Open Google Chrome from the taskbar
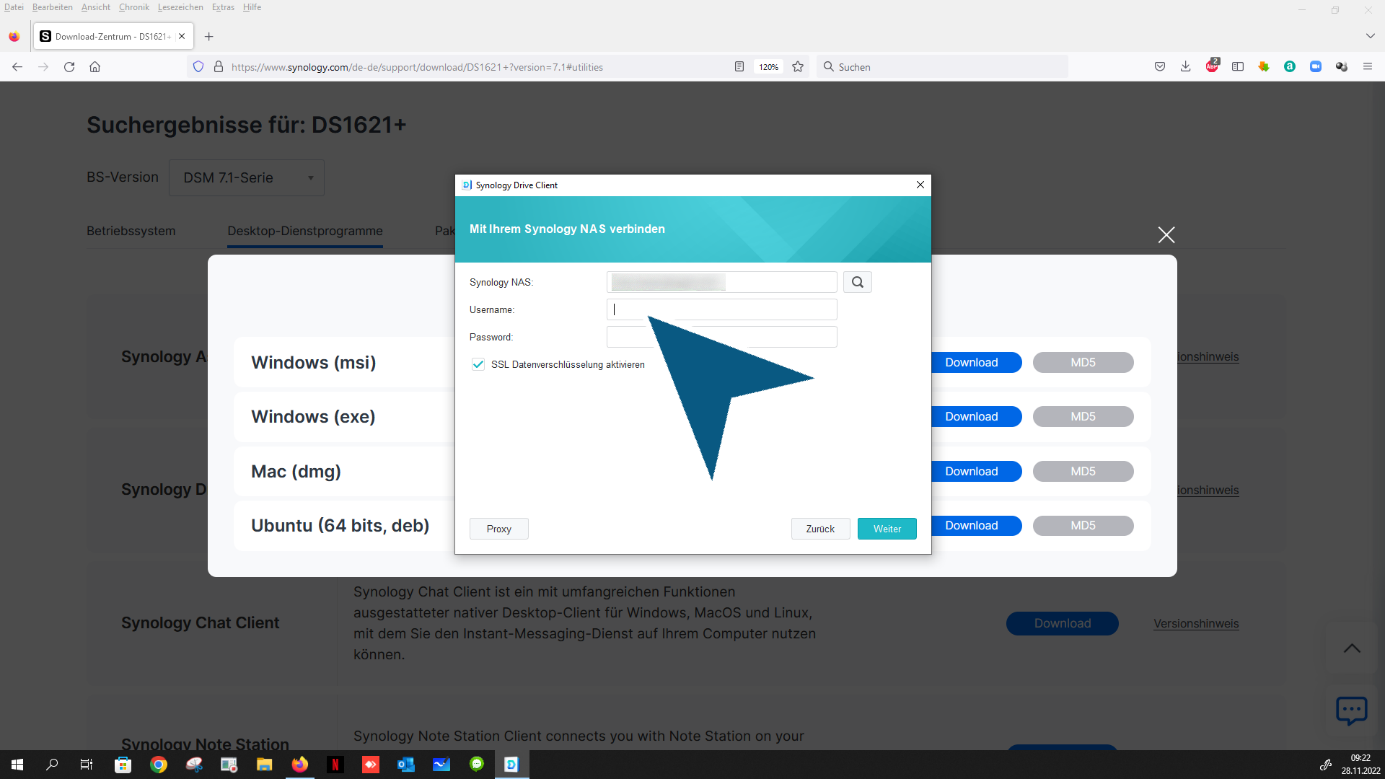The image size is (1385, 779). click(158, 765)
